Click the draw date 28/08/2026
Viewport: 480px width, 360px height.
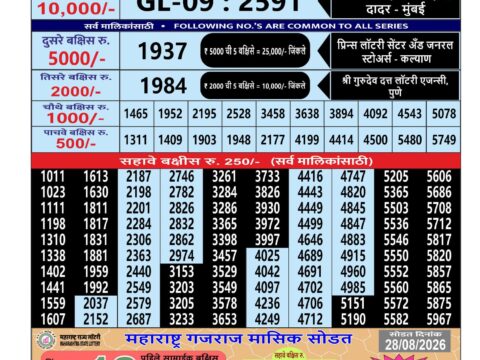pyautogui.click(x=415, y=344)
